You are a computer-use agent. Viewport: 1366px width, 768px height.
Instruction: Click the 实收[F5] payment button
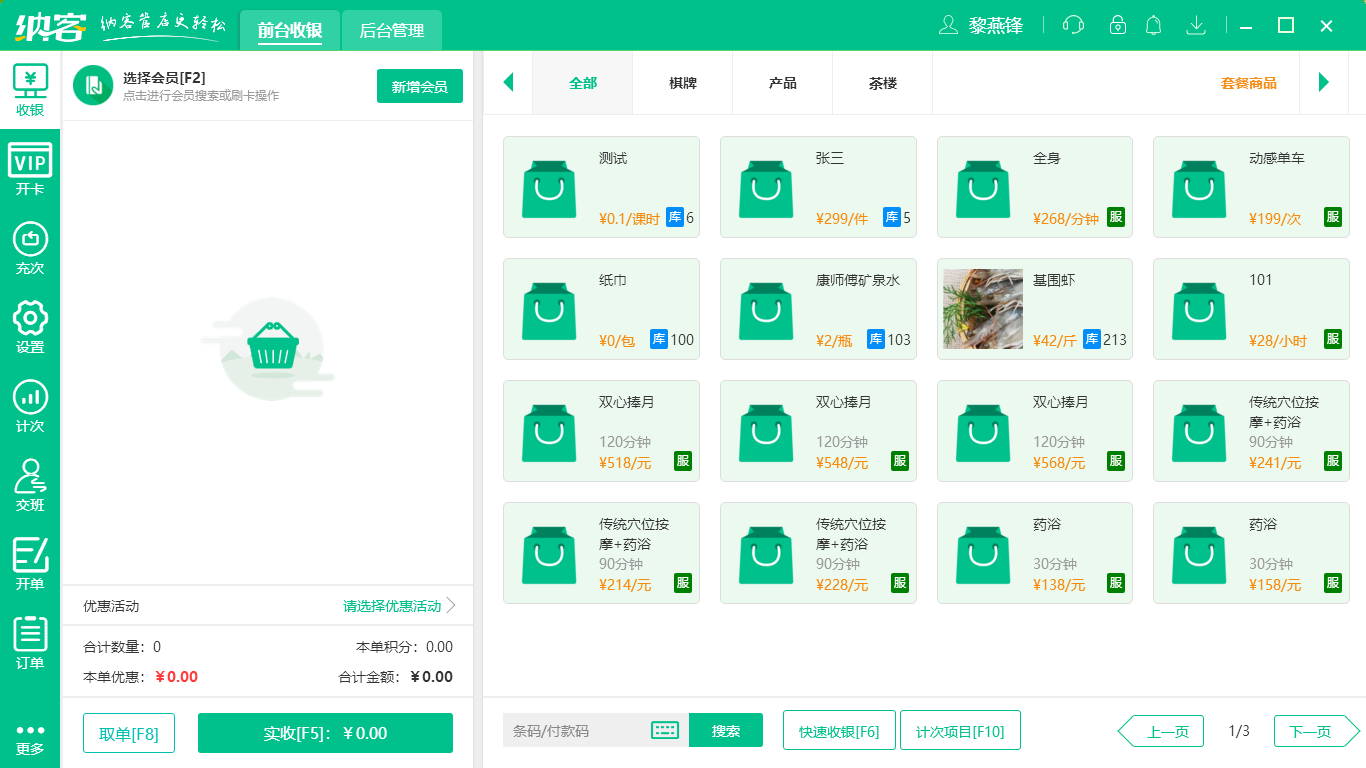point(325,732)
